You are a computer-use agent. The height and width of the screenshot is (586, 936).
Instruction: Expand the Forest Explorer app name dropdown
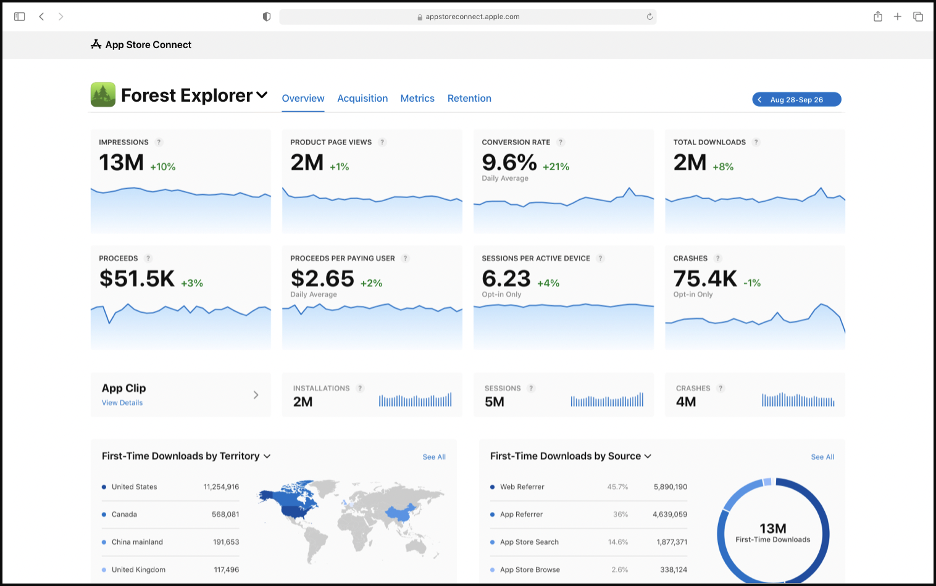(263, 96)
